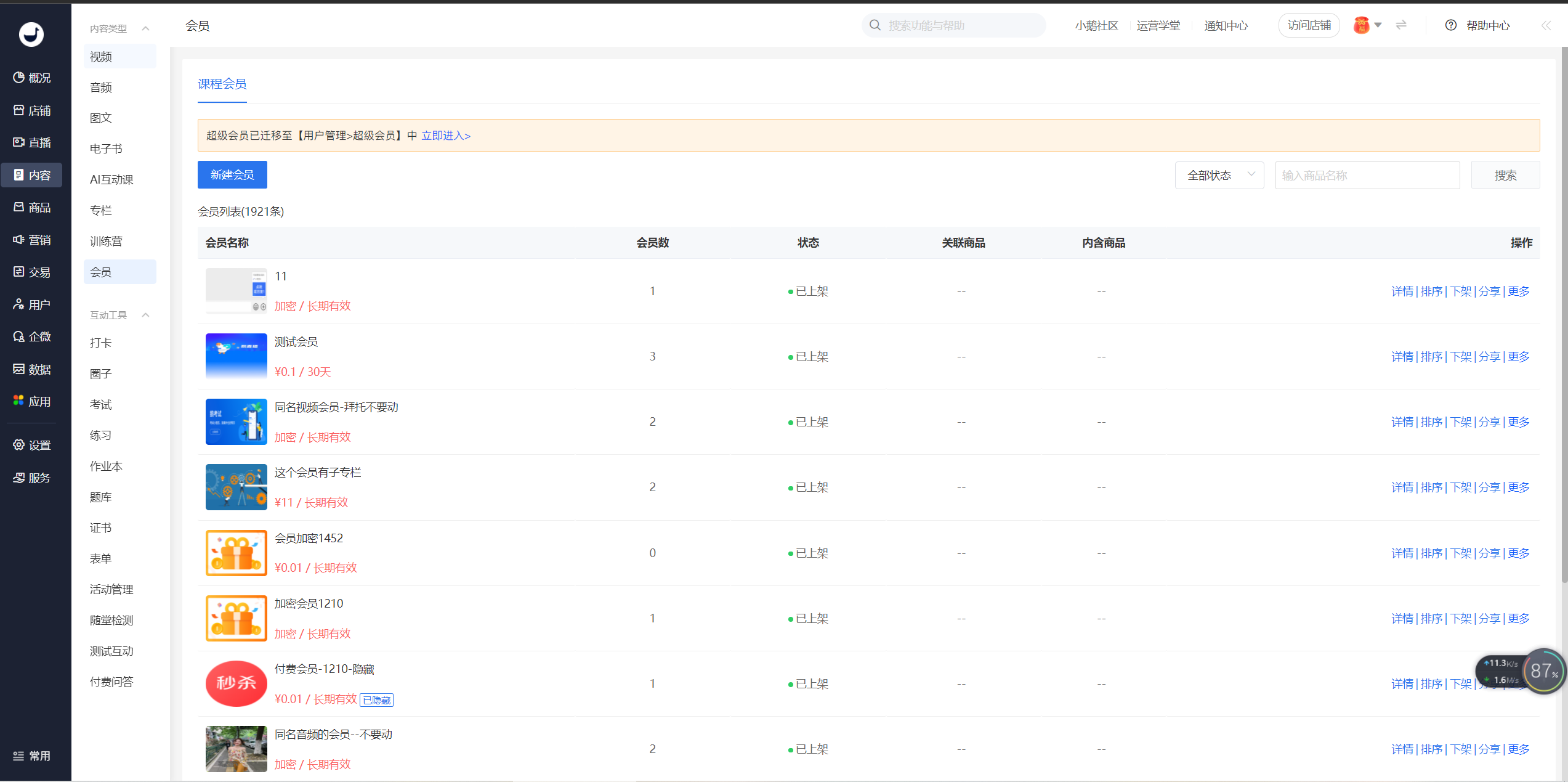Click the network speed floating widget
Viewport: 1568px width, 782px height.
pyautogui.click(x=1520, y=671)
